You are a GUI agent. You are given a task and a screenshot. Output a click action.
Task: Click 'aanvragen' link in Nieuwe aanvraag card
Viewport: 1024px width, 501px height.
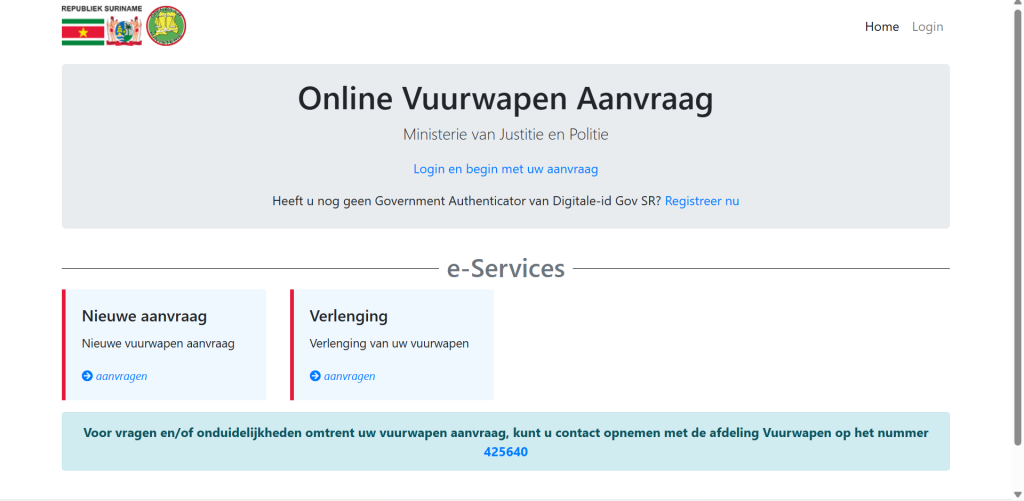(x=121, y=376)
